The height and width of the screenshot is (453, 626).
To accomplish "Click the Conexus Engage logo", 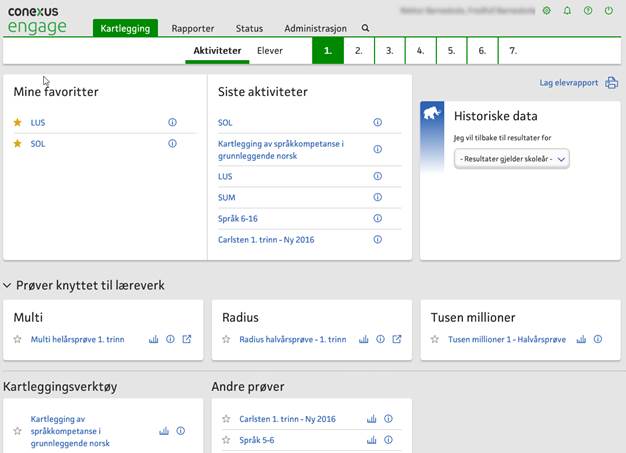I will [38, 20].
